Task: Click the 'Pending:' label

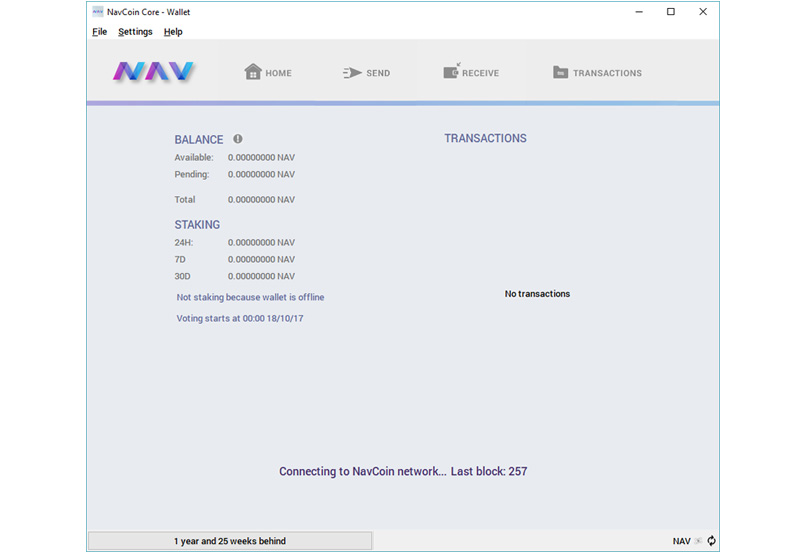Action: 192,175
